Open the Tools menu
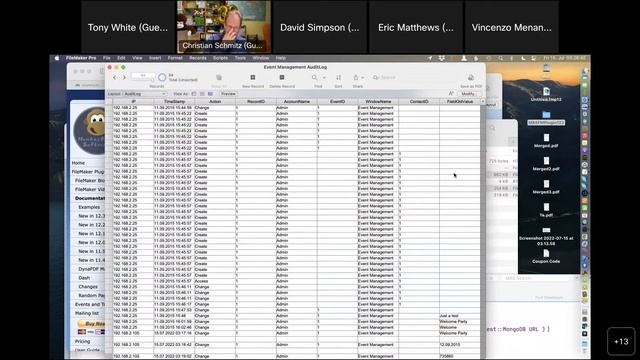Image resolution: width=640 pixels, height=360 pixels. click(240, 58)
